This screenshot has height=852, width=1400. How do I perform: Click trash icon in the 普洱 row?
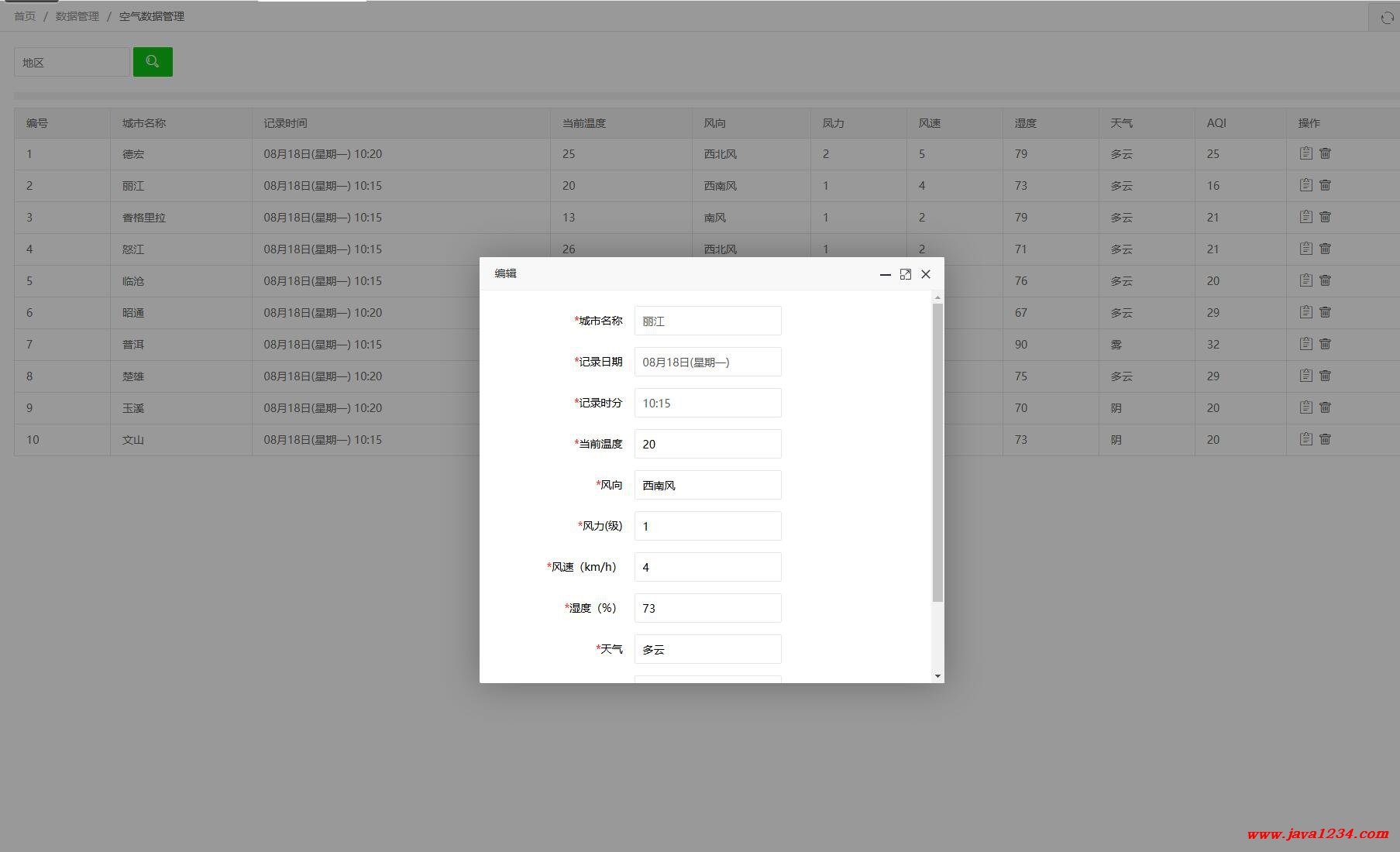(1325, 344)
